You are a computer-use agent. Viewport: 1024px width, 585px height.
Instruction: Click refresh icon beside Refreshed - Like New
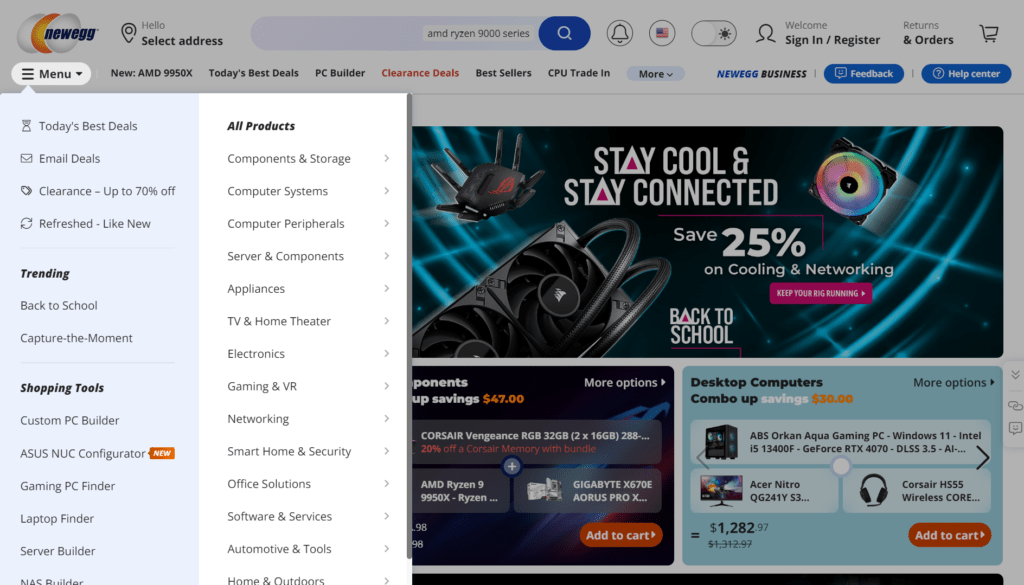[26, 223]
